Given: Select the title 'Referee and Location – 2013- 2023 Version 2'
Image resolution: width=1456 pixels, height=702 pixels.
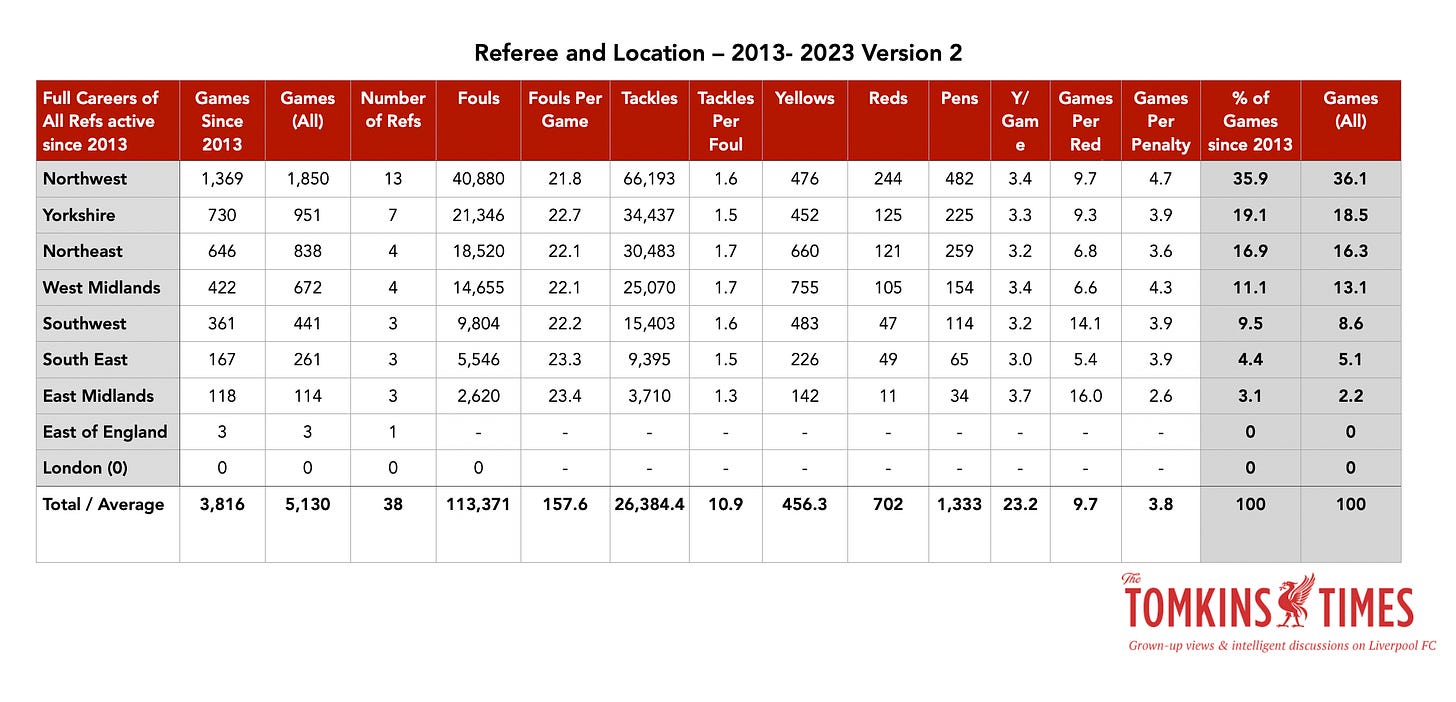Looking at the screenshot, I should point(718,53).
